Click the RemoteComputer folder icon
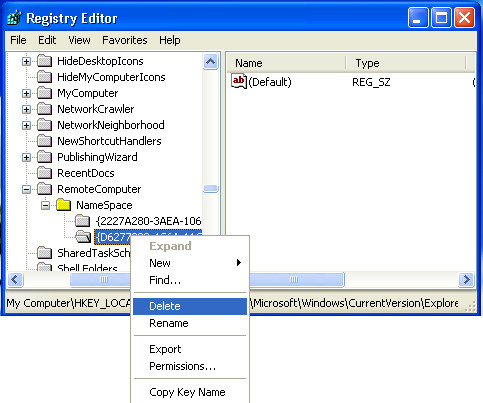483x403 pixels. click(x=44, y=189)
